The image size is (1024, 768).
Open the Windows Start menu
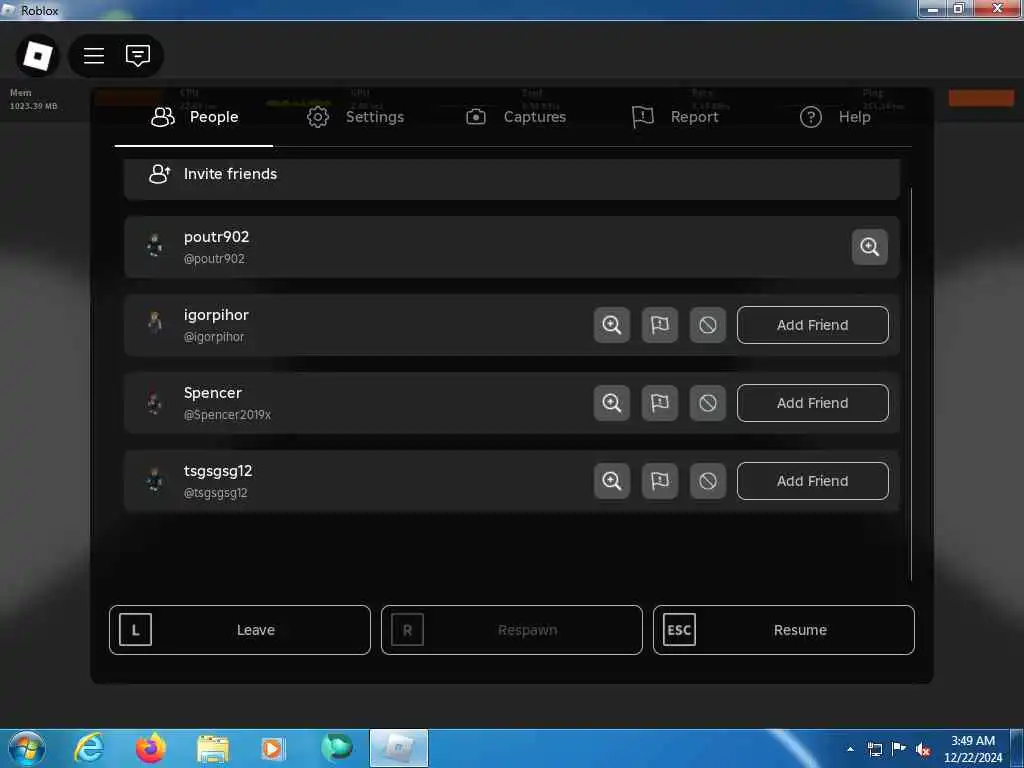(x=27, y=748)
